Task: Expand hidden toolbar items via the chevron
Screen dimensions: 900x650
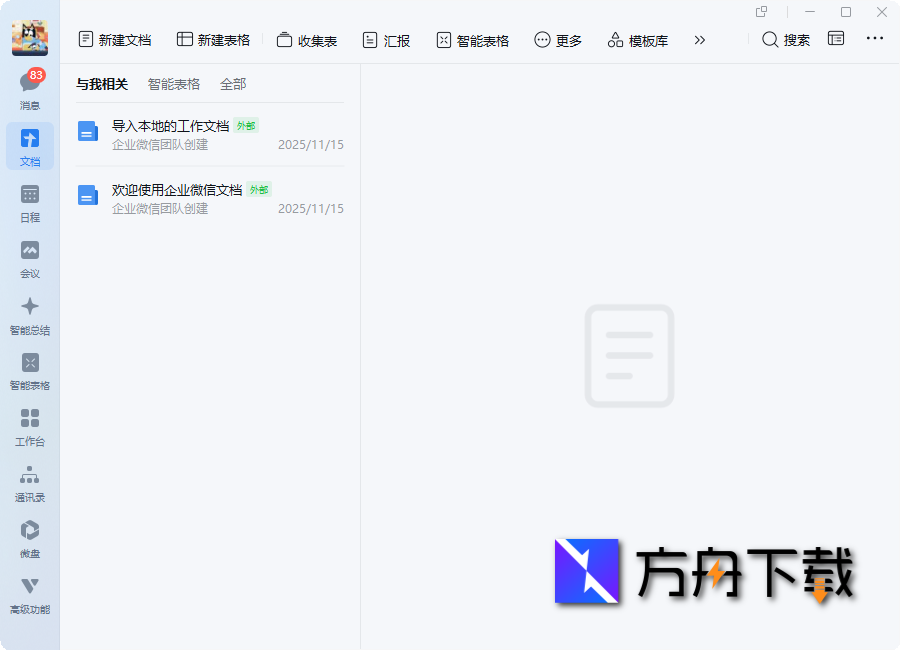Action: click(700, 39)
